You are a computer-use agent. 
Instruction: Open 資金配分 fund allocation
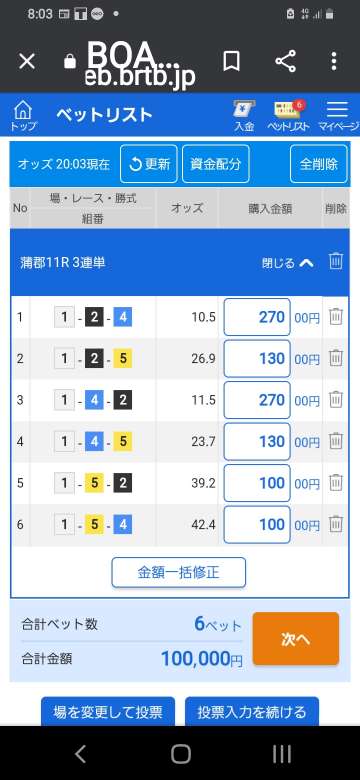pyautogui.click(x=215, y=164)
